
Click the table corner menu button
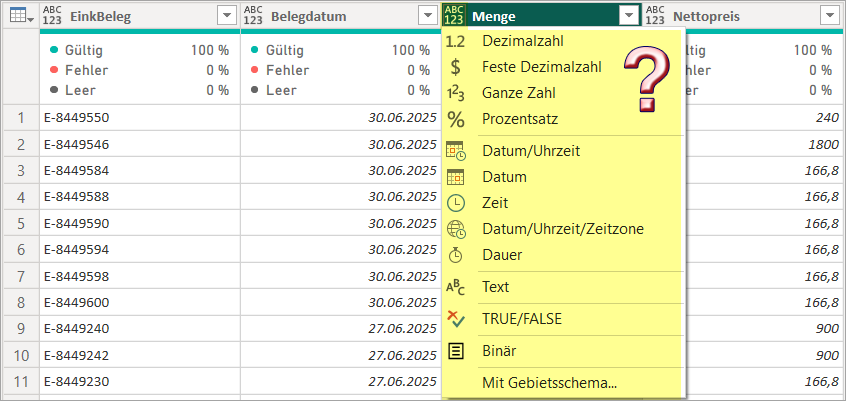coord(20,16)
